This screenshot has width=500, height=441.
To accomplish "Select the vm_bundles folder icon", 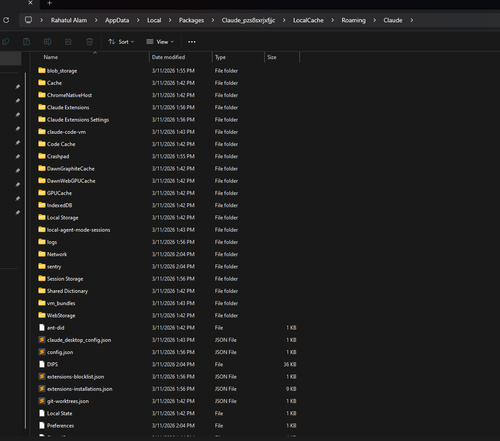I will click(42, 303).
